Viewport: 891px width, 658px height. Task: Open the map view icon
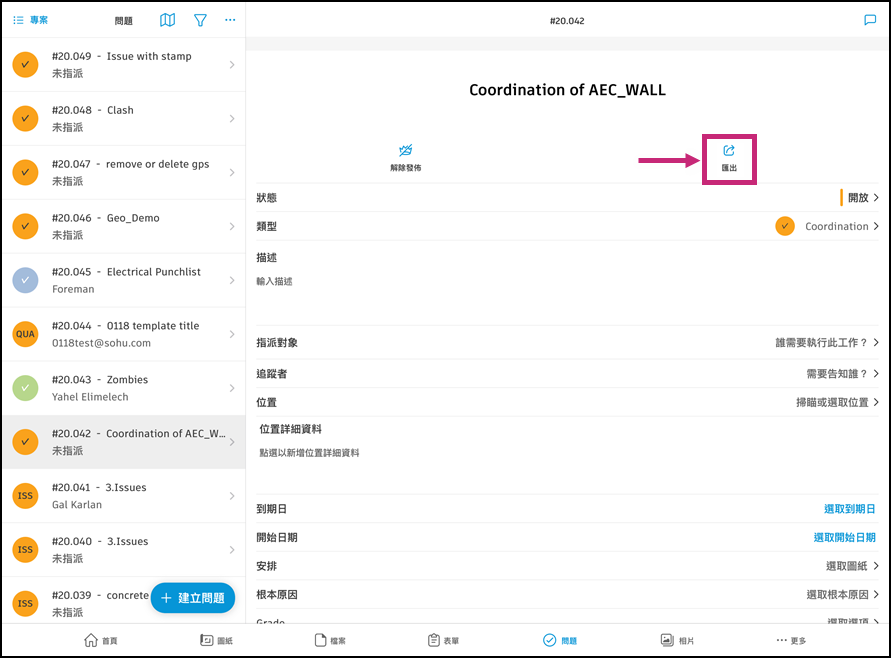tap(168, 20)
